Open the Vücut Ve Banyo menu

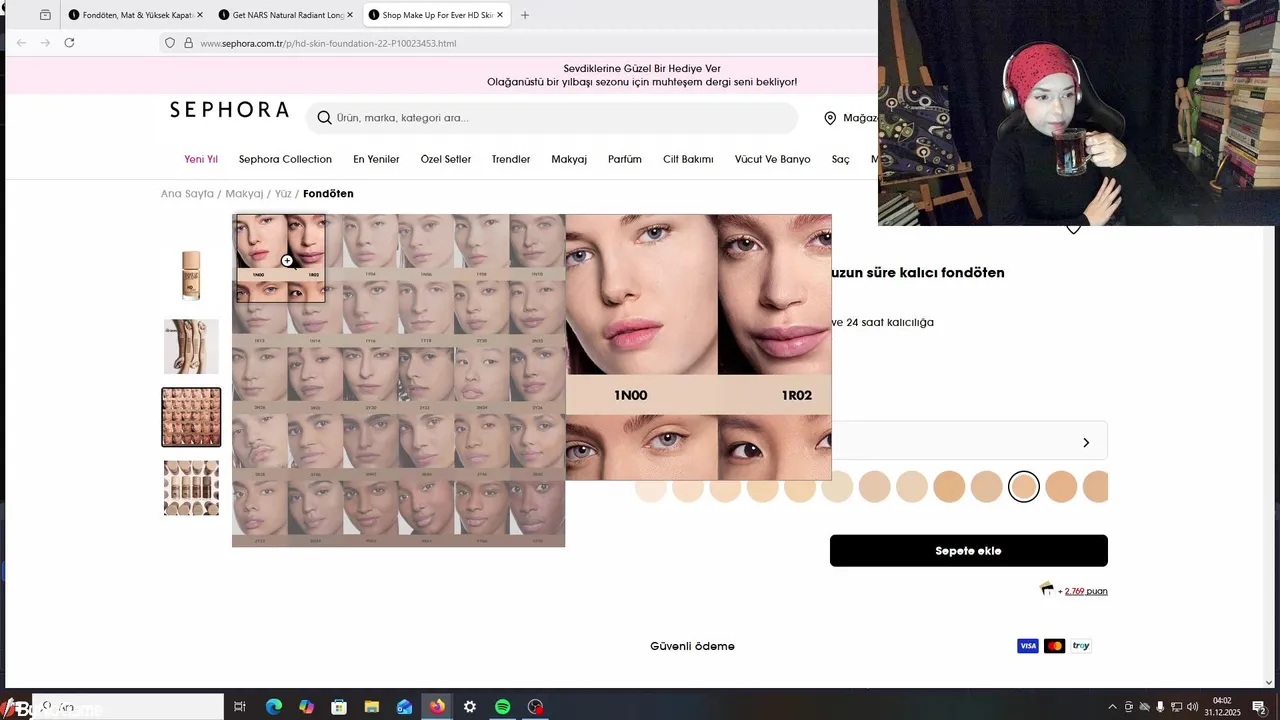tap(773, 159)
